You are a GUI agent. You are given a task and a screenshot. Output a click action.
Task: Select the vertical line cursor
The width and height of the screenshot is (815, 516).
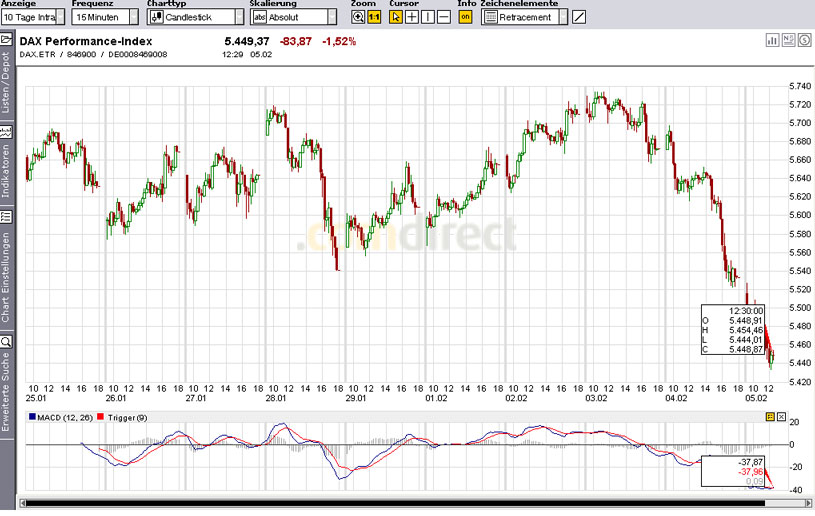coord(427,17)
